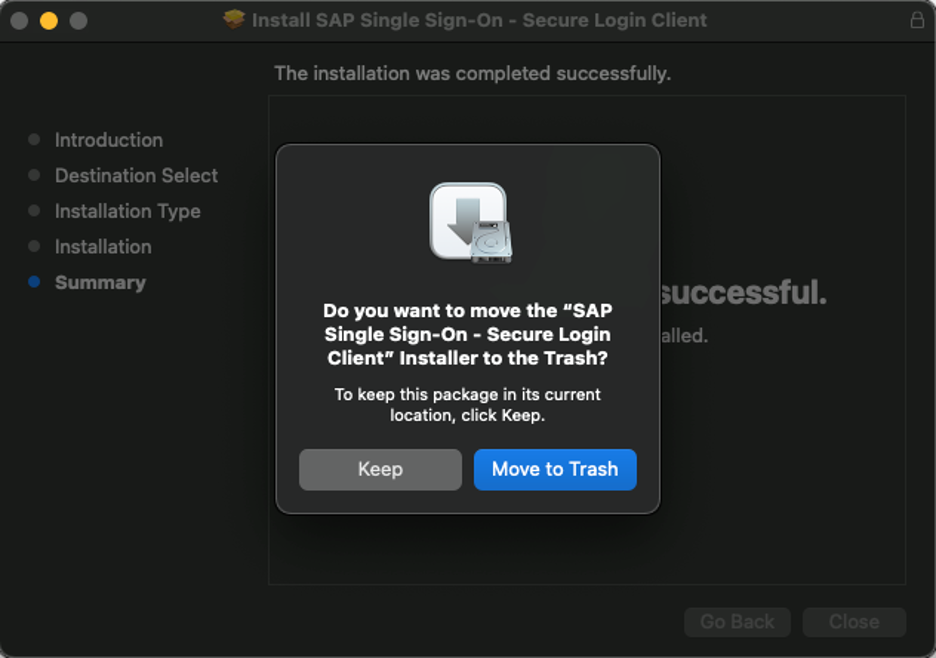Click the lock icon in title bar
Screen dimensions: 936x658
(x=917, y=20)
